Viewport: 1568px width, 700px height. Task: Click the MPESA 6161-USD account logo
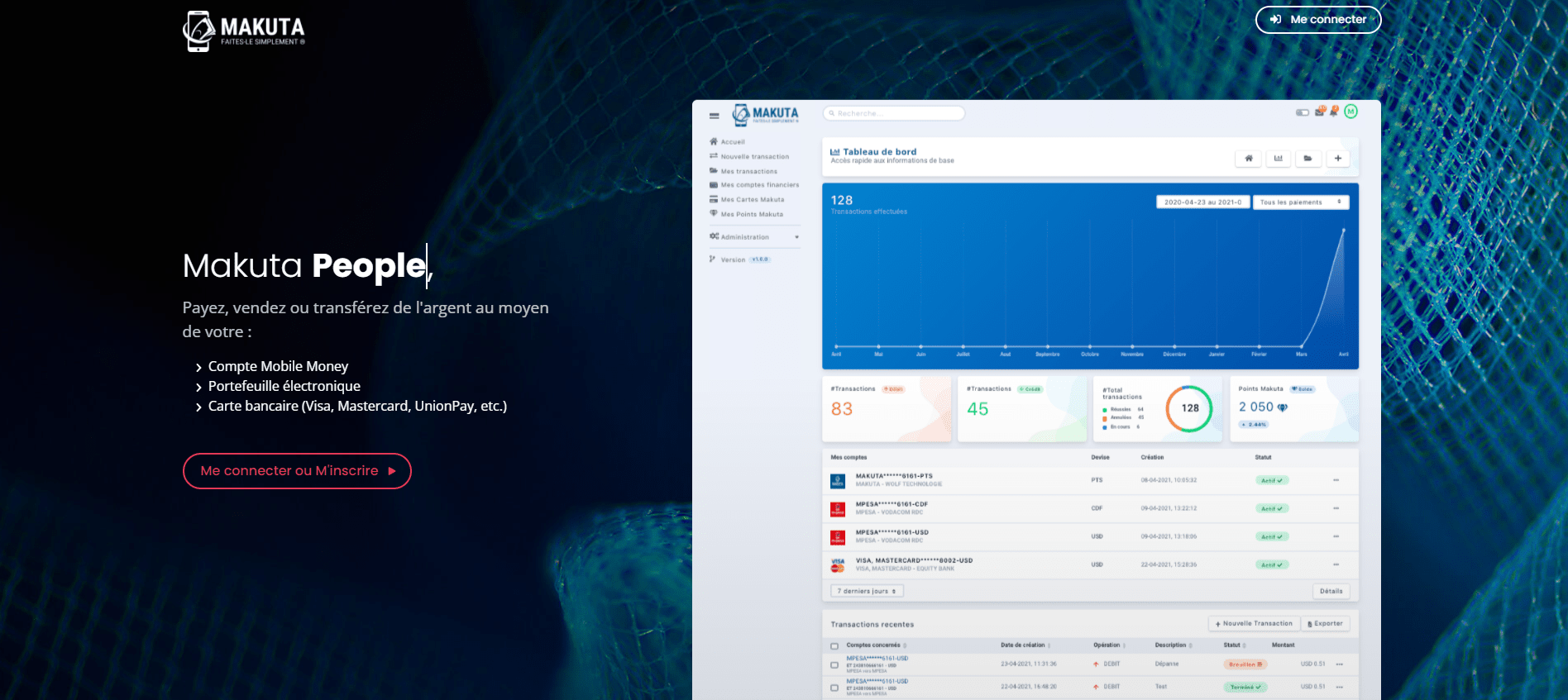838,537
